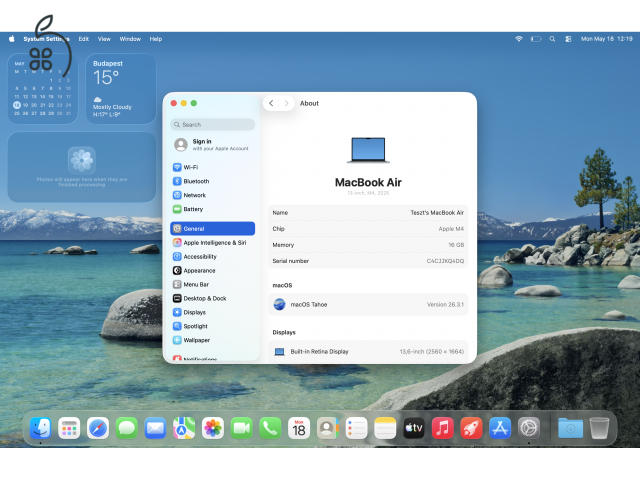Viewport: 640px width, 480px height.
Task: Open Contacts from the Dock
Action: click(328, 428)
